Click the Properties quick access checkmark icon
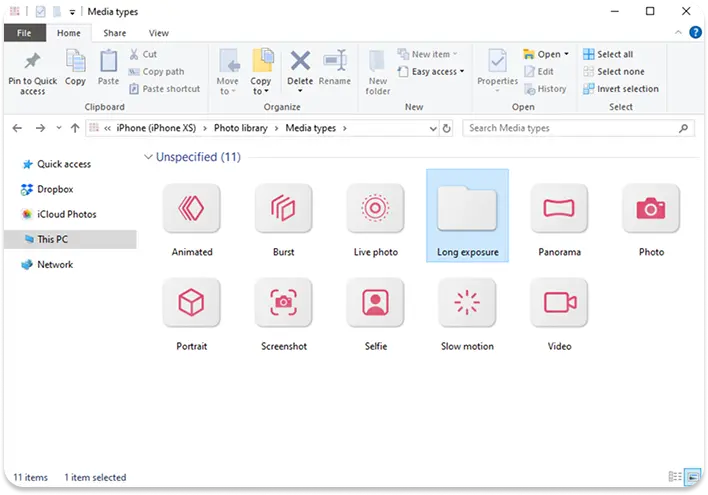708x495 pixels. pos(40,12)
